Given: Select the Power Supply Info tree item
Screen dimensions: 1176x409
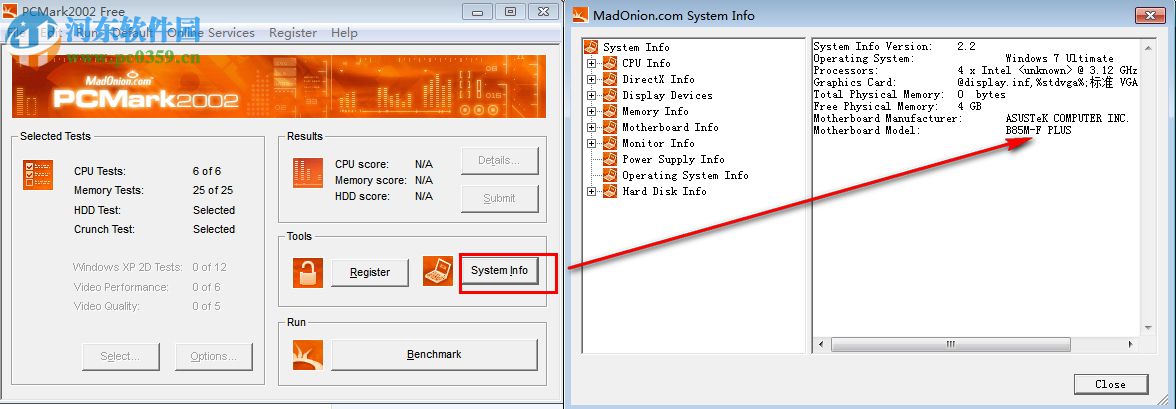Looking at the screenshot, I should [674, 159].
